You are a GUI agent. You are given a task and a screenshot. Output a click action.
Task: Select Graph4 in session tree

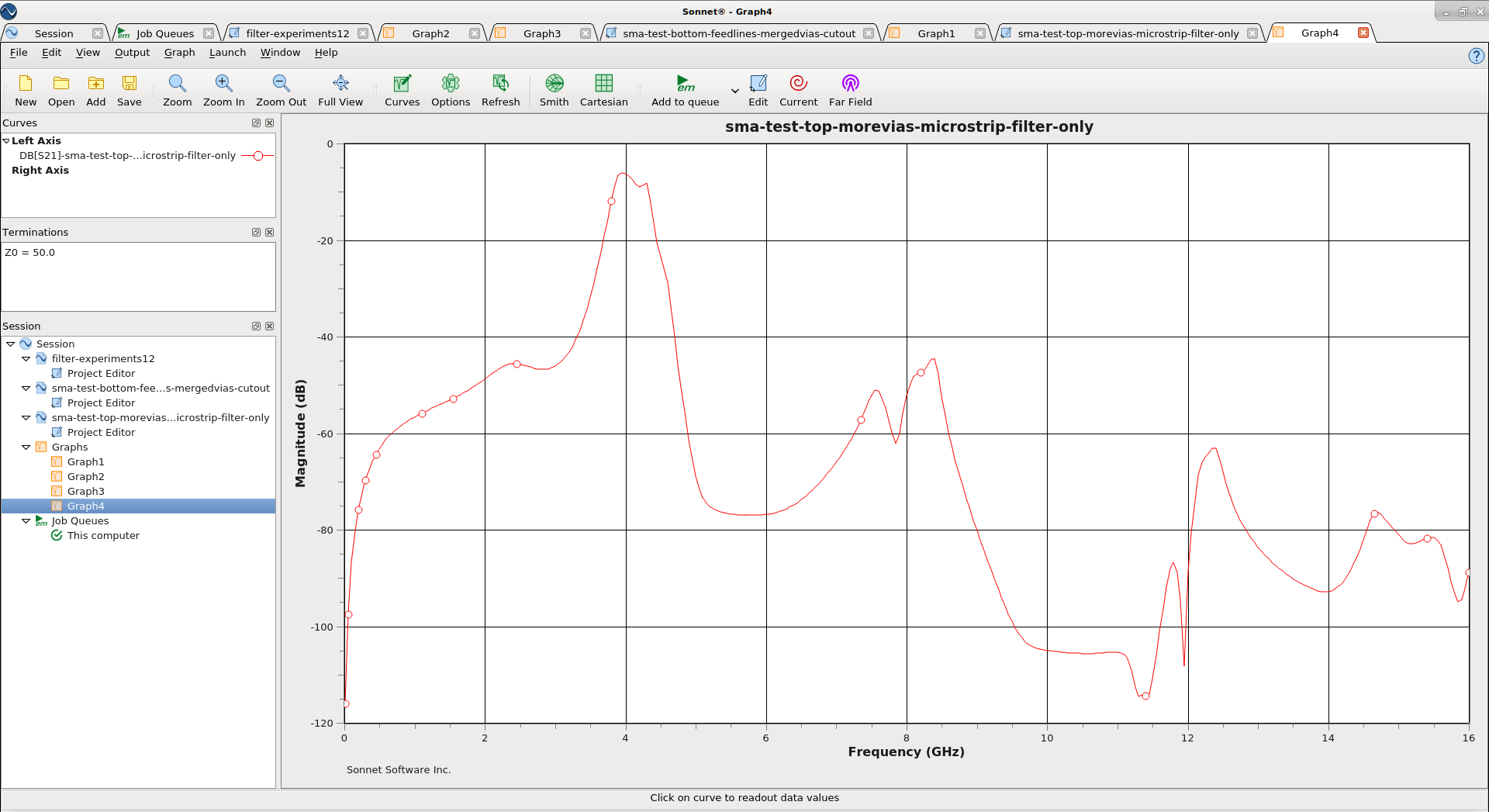(x=85, y=506)
